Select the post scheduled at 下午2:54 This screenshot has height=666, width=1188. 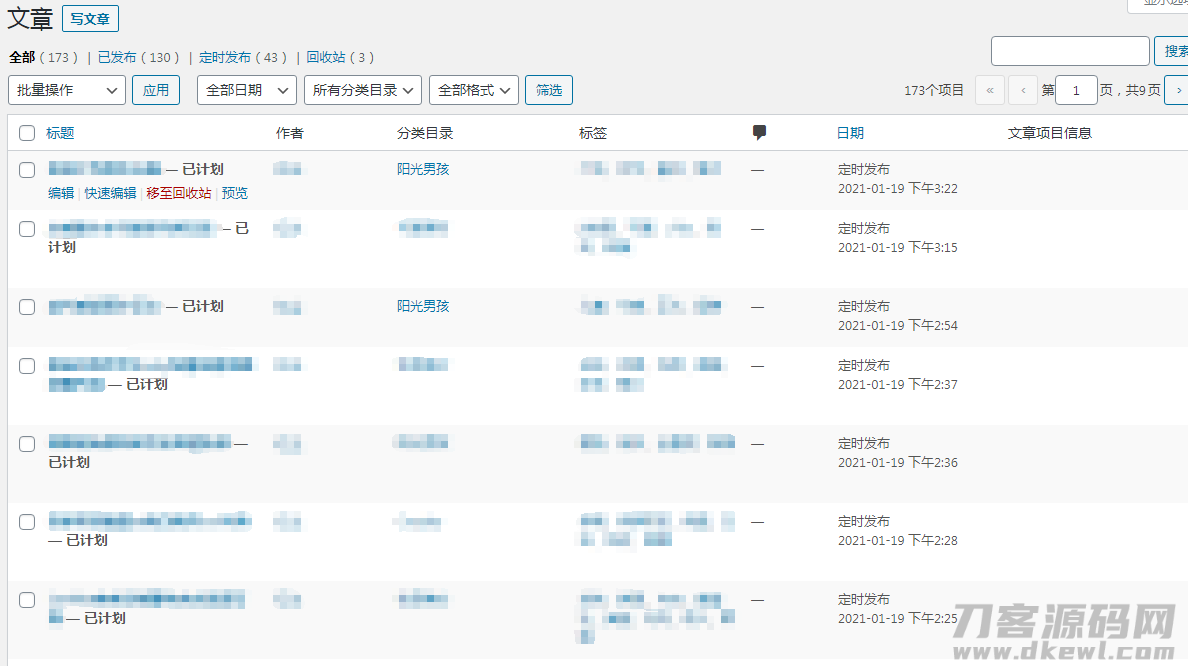(27, 307)
